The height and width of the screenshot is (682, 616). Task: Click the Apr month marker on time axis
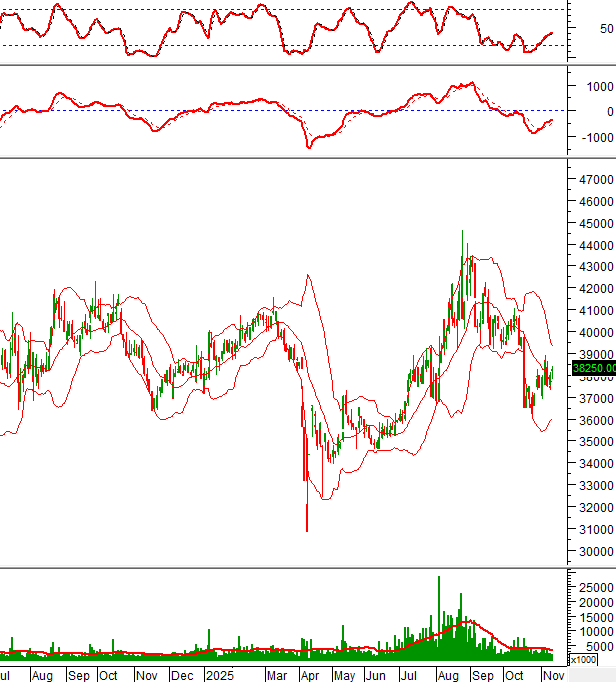(310, 675)
